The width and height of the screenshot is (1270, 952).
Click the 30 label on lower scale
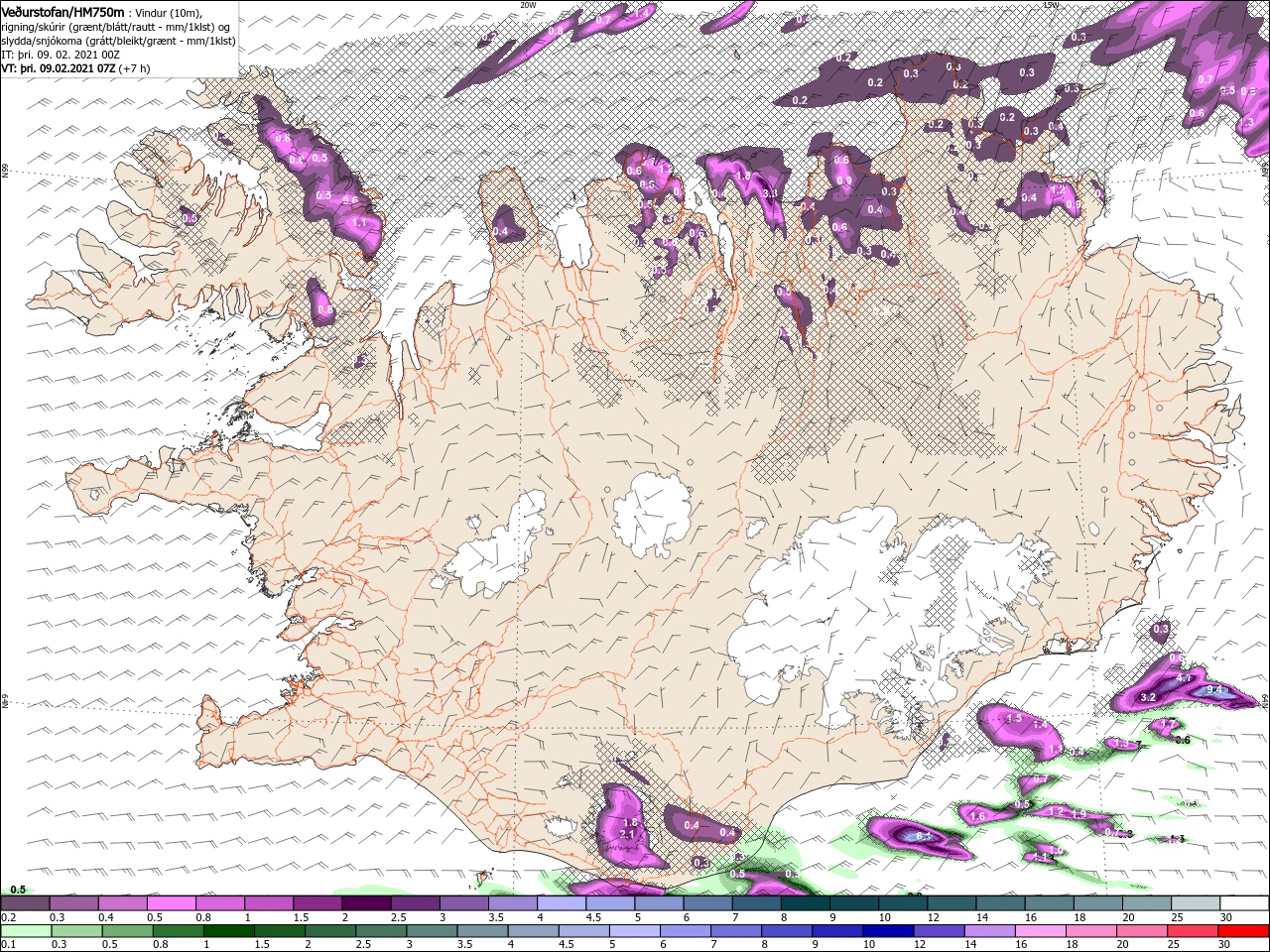[1226, 945]
